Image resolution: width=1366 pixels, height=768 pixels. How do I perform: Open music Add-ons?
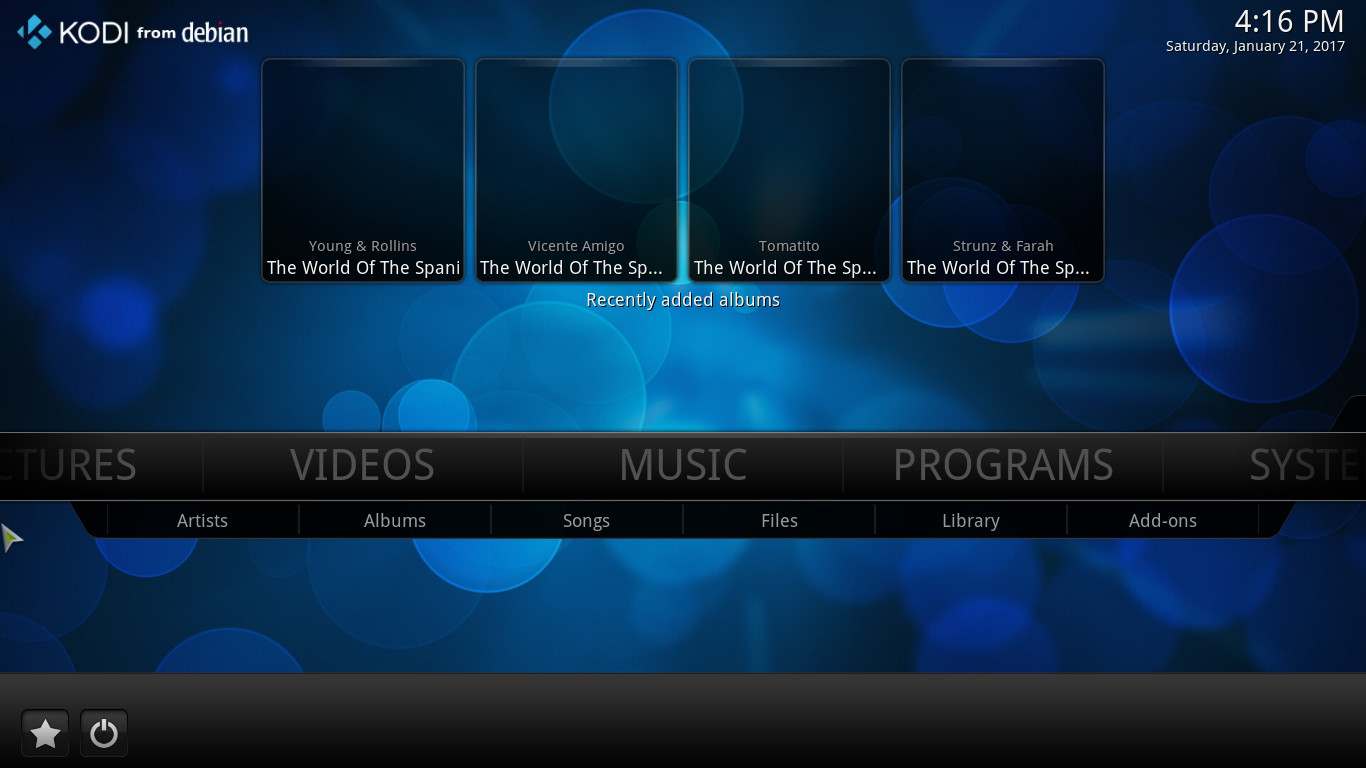(x=1162, y=521)
